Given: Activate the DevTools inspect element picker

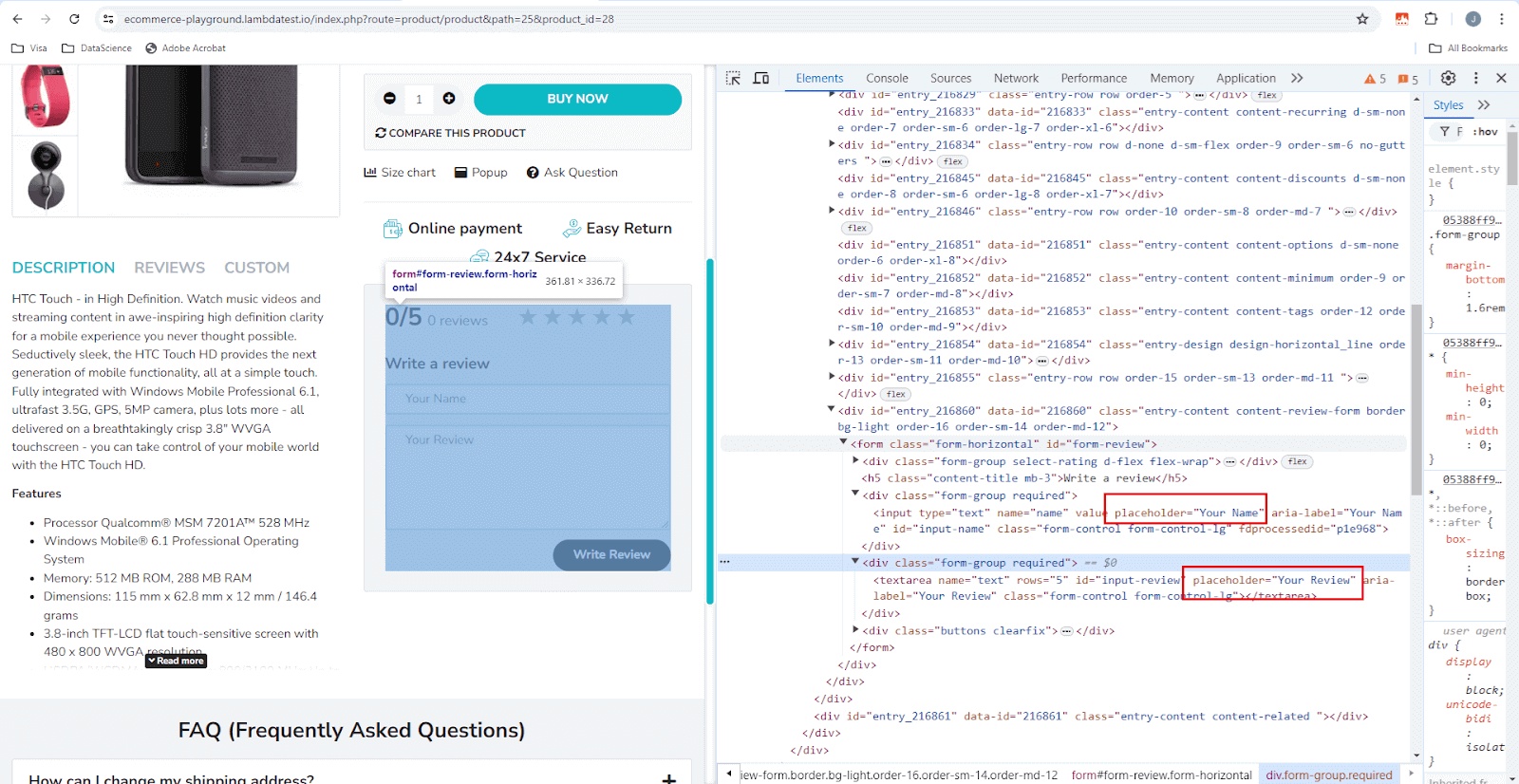Looking at the screenshot, I should pos(733,78).
